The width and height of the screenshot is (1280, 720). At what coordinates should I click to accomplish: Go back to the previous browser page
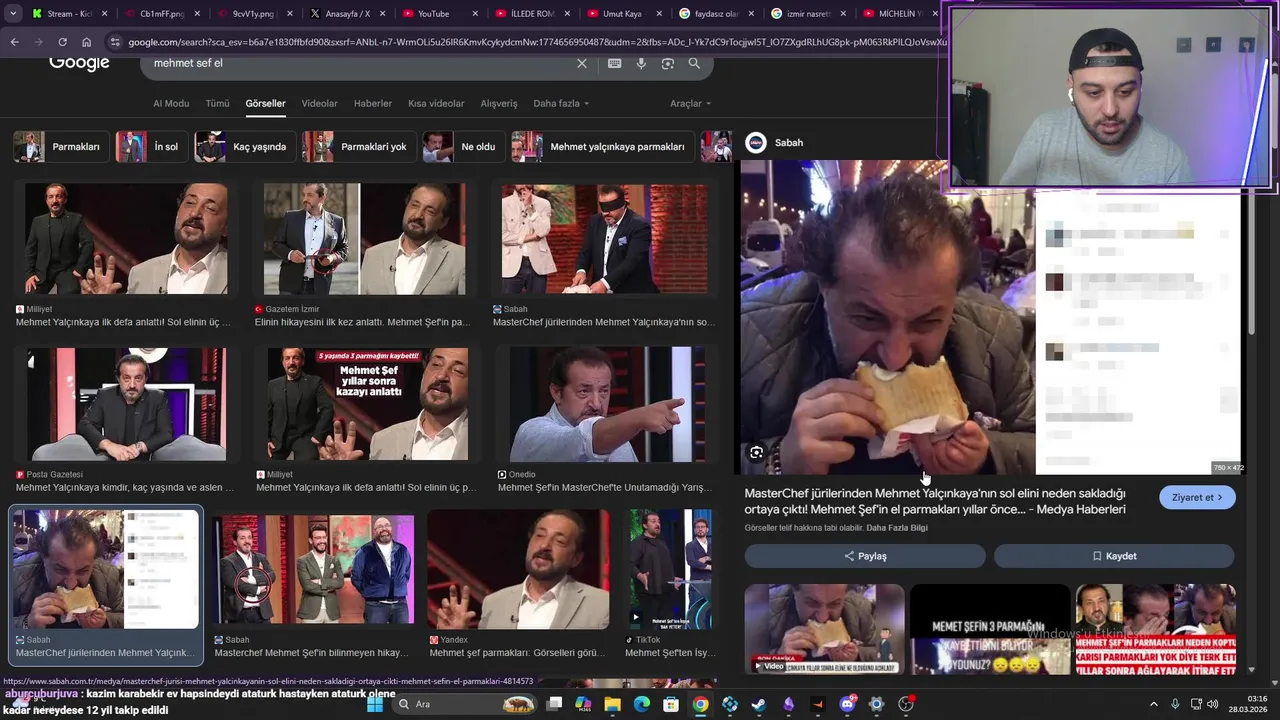click(x=14, y=42)
